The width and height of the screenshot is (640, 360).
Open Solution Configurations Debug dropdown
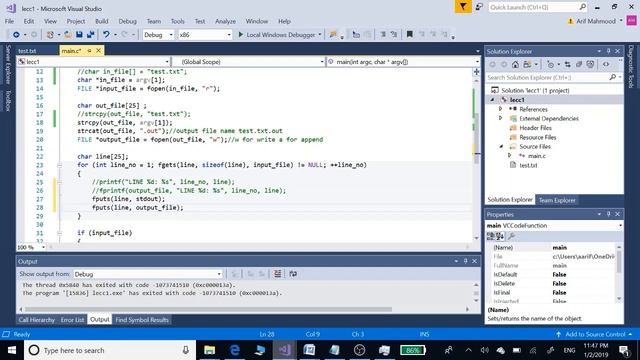[x=158, y=35]
